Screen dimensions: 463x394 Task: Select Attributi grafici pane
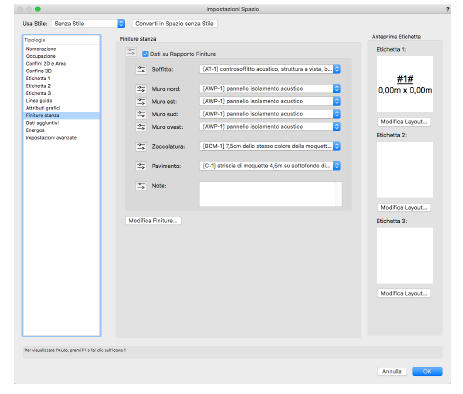pos(61,108)
